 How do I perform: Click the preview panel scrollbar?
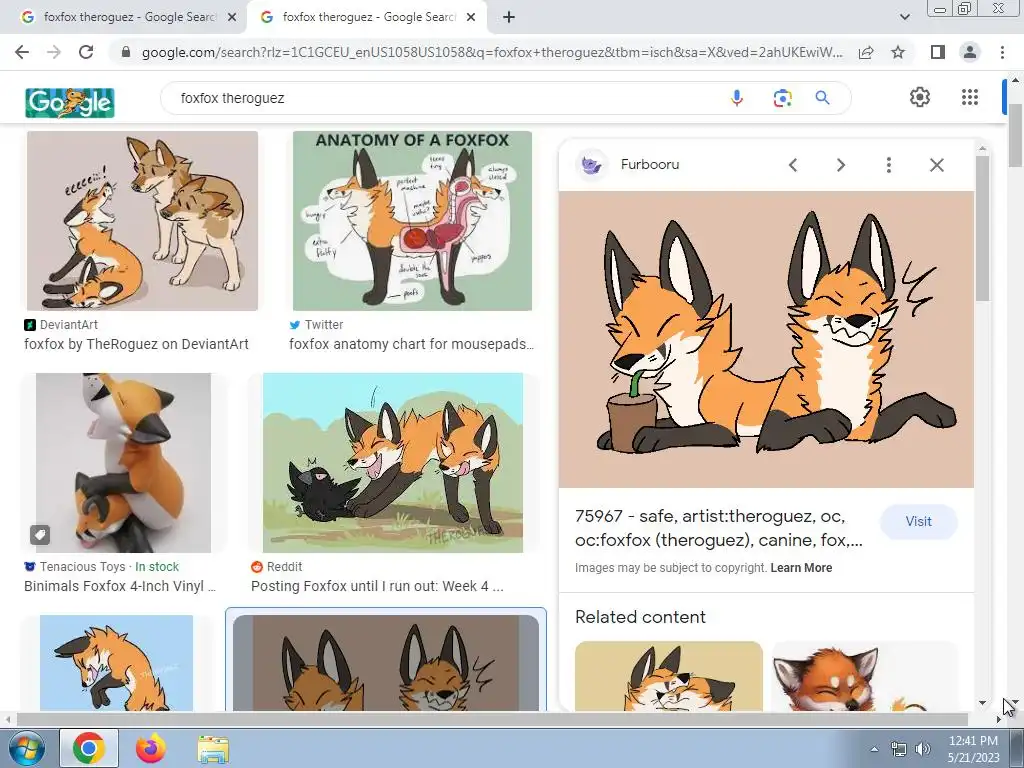(x=982, y=229)
